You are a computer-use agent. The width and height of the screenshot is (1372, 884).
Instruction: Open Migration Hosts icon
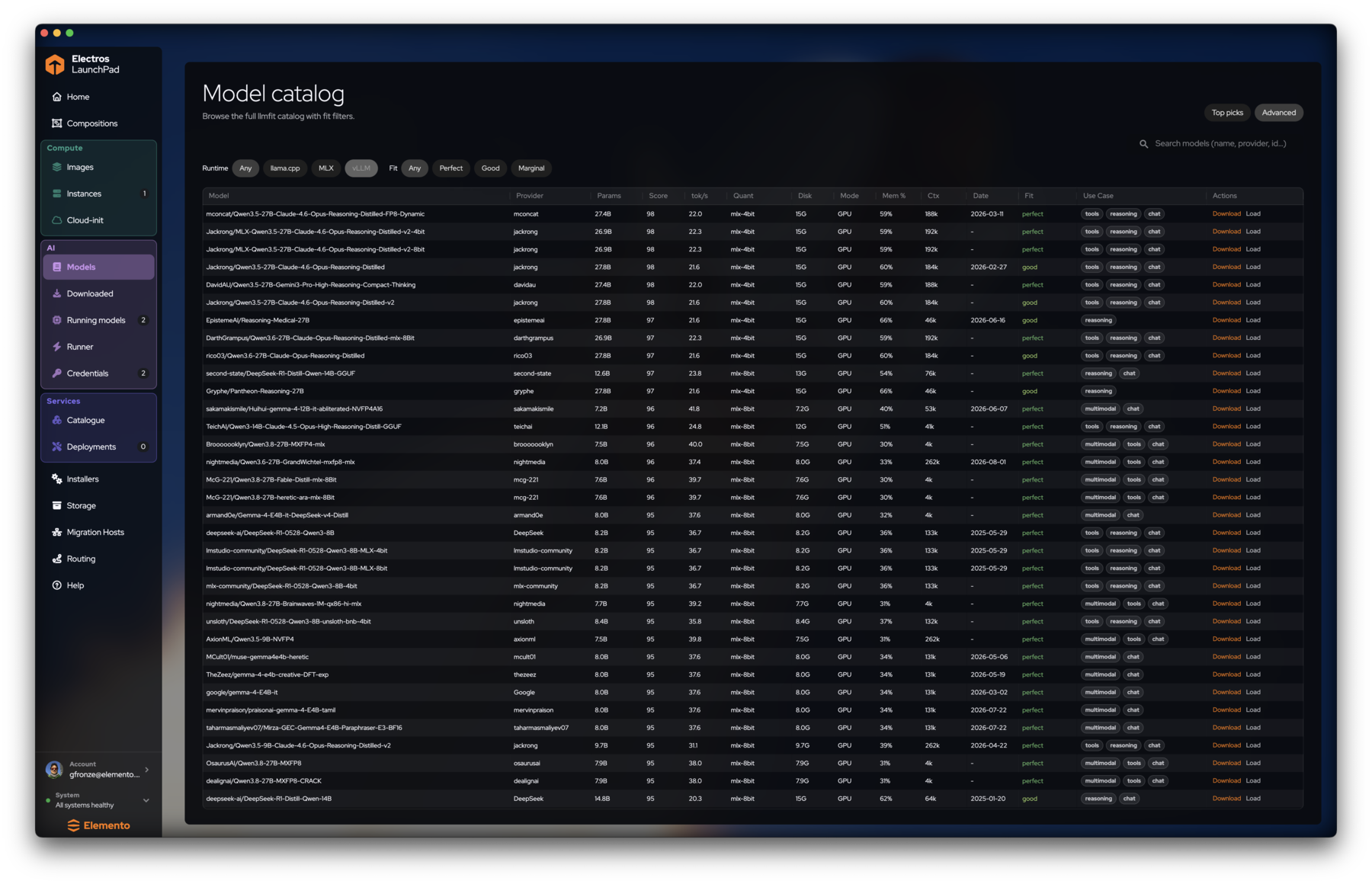coord(56,533)
